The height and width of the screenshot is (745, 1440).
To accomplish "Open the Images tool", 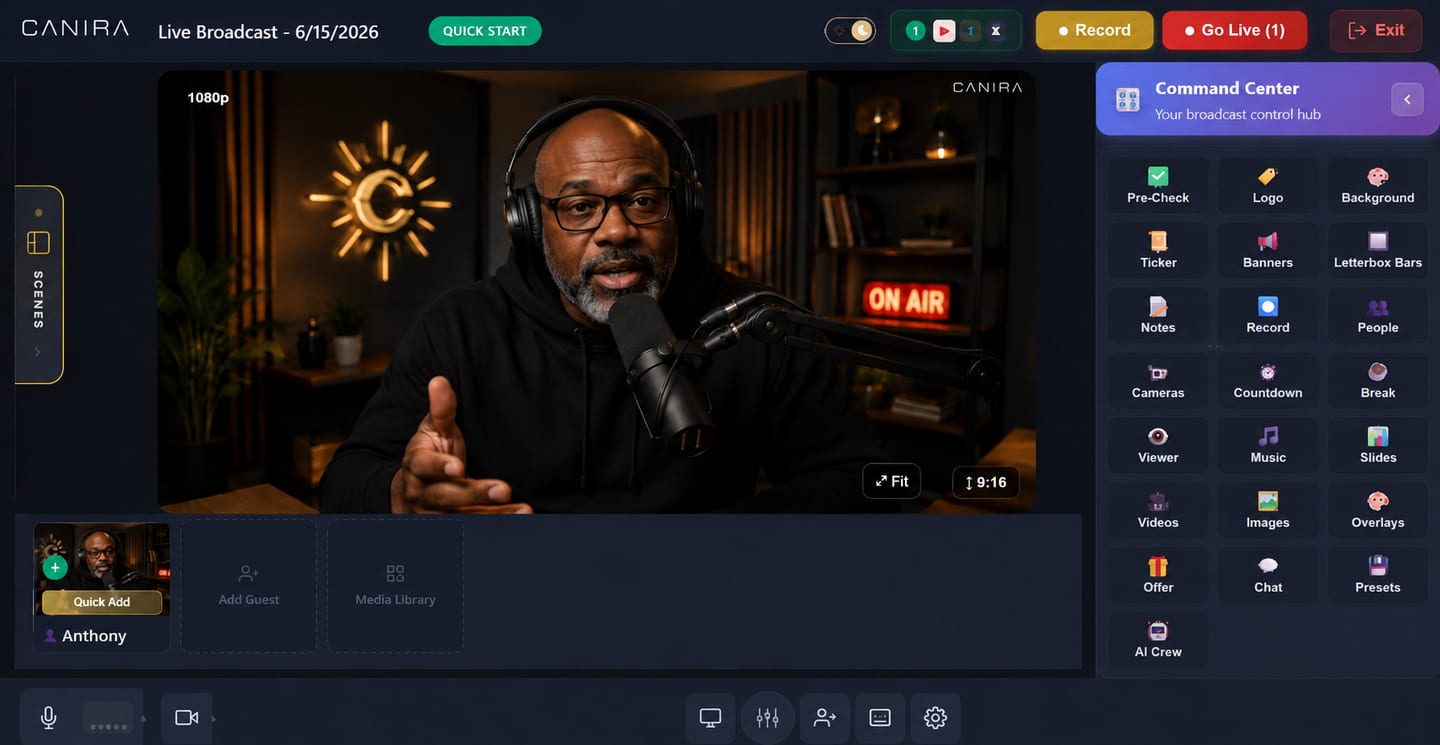I will tap(1268, 510).
